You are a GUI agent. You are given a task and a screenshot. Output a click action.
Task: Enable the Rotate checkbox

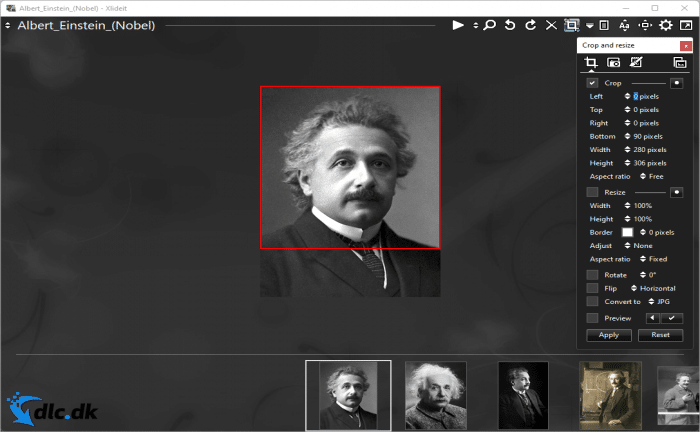(592, 275)
